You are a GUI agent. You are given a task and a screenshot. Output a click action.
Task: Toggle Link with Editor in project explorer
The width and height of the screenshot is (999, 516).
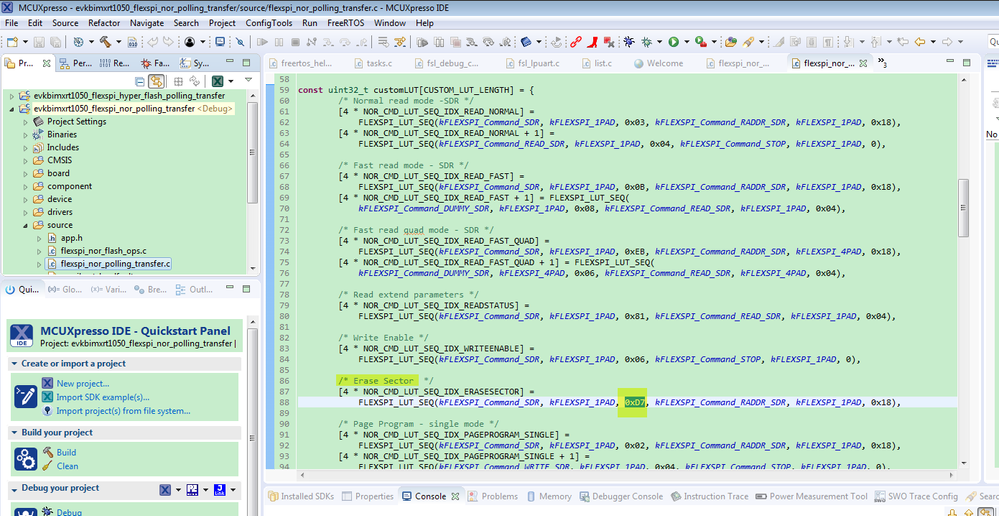[x=157, y=81]
